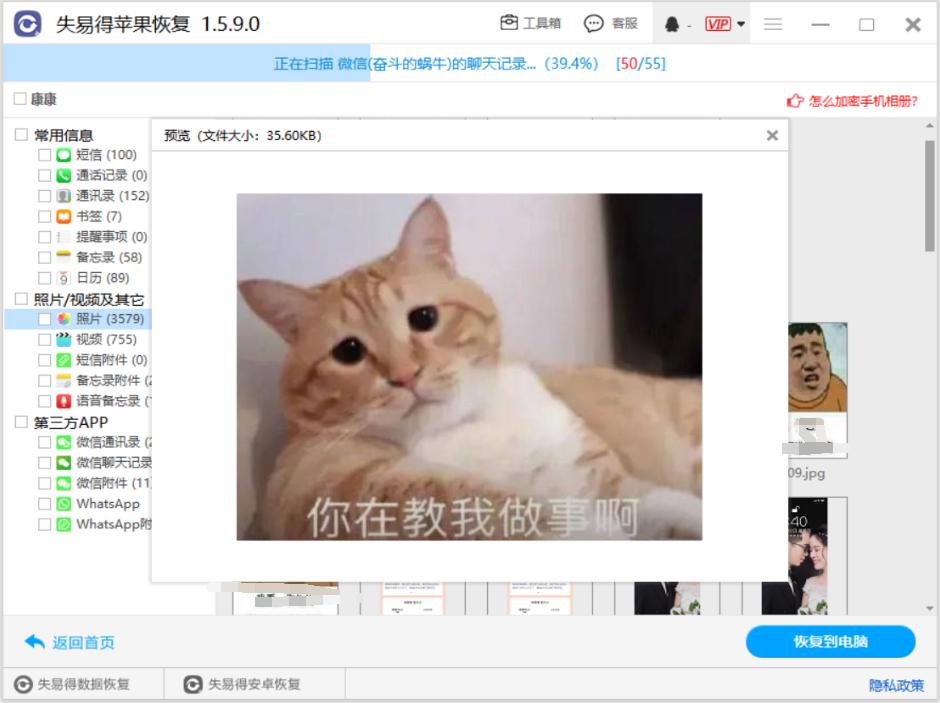This screenshot has height=703, width=940.
Task: Contact 客服 customer service
Action: (611, 22)
